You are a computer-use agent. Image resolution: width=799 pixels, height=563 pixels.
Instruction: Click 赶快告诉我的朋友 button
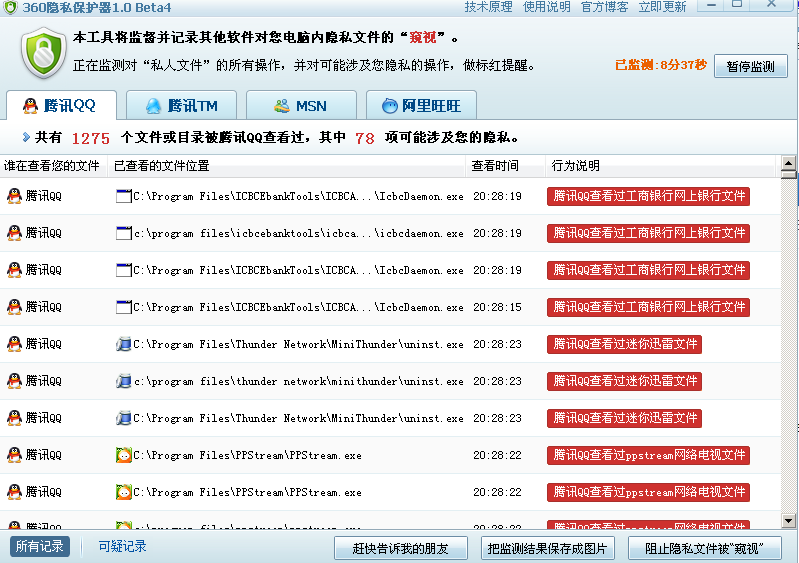401,548
